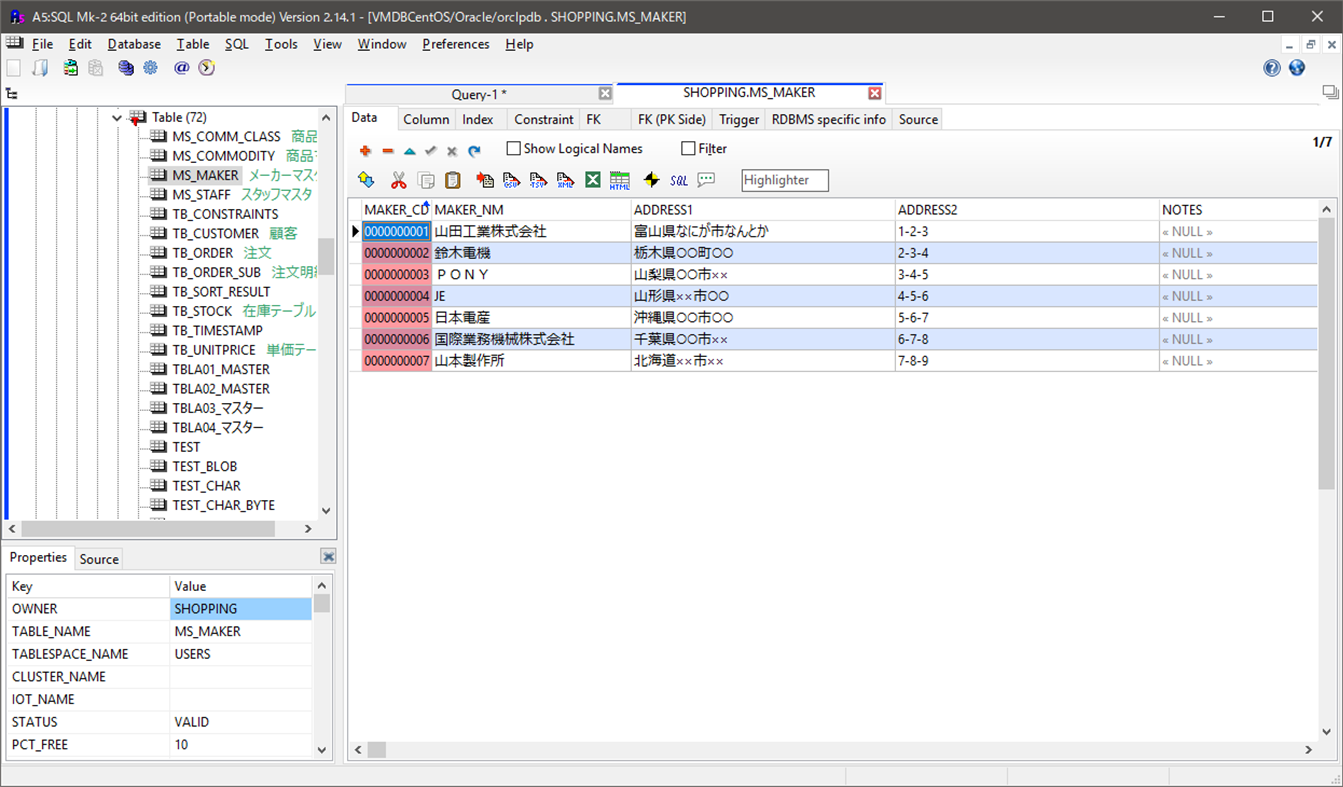Add a new record with the plus icon

[366, 150]
